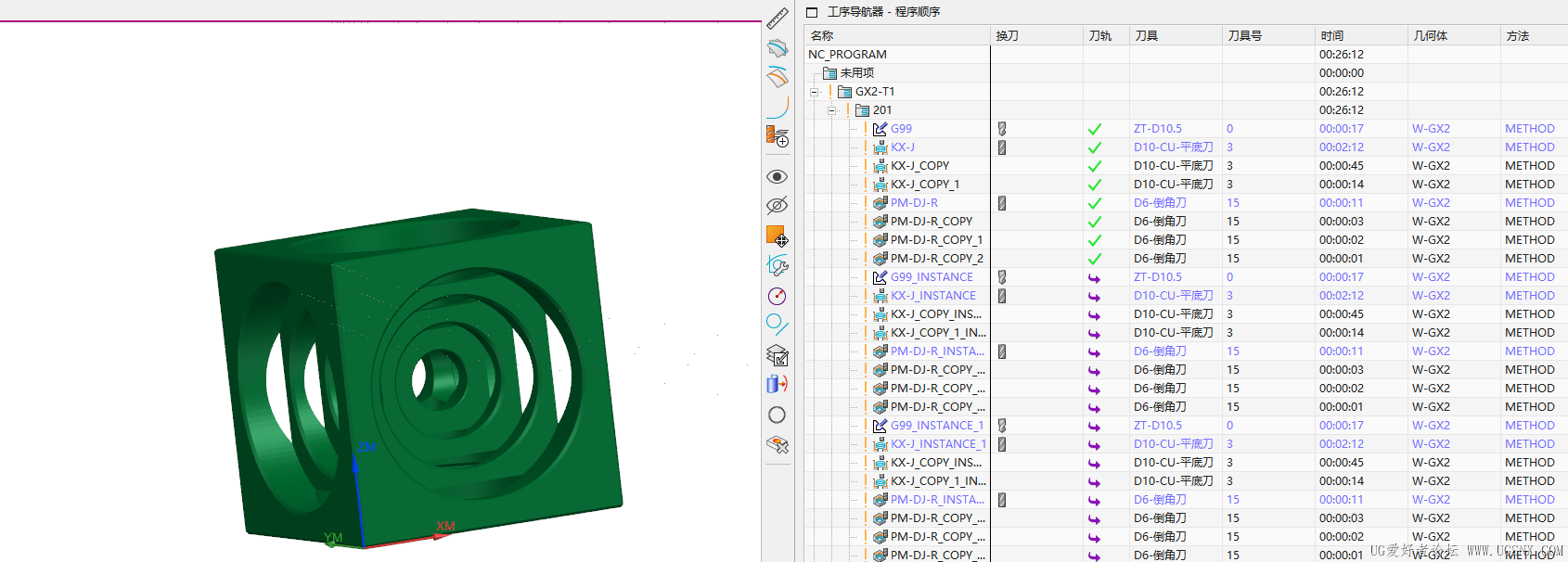Collapse the 201 folder node
Viewport: 1568px width, 562px height.
pos(832,110)
